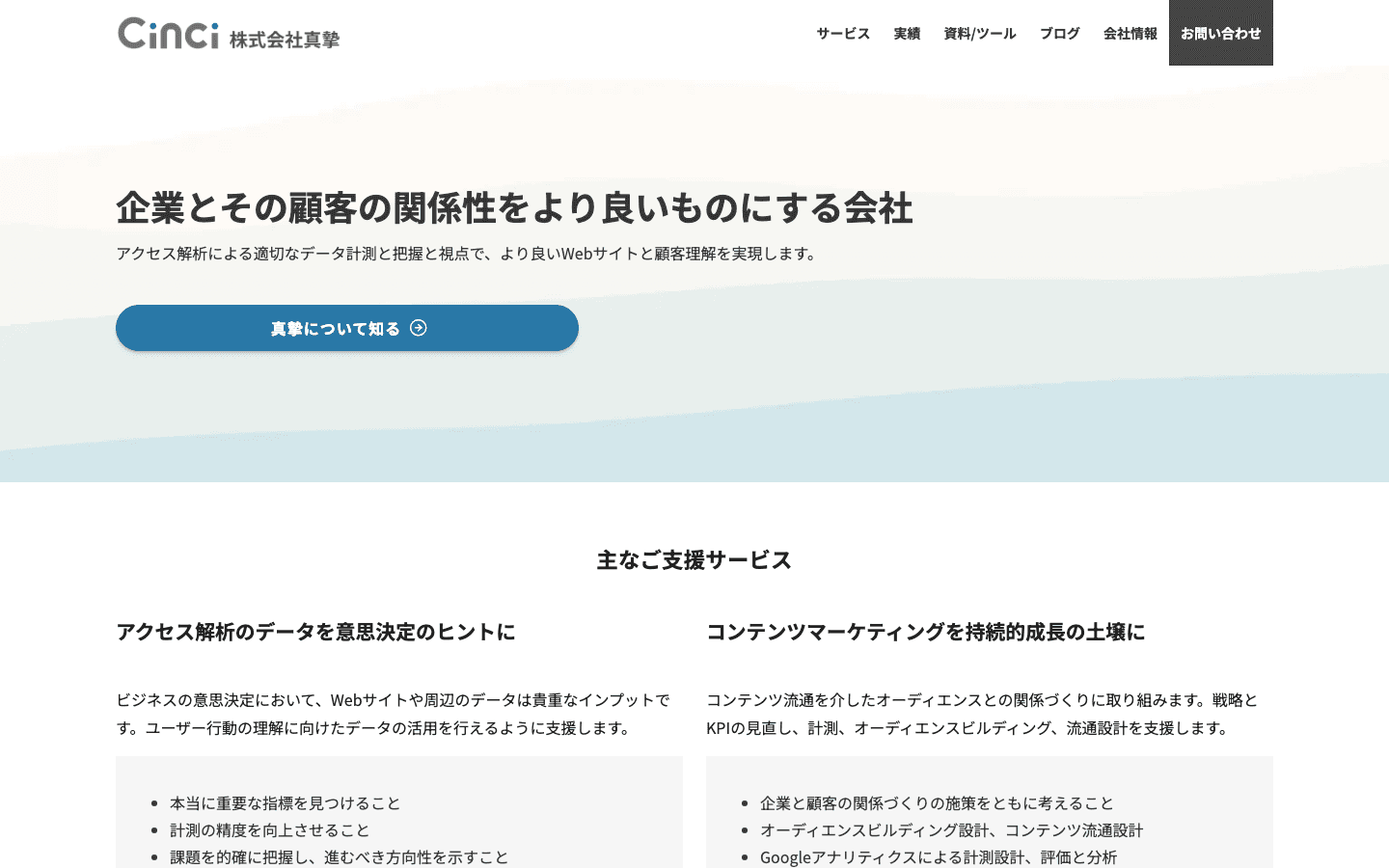
Task: Click bullet オーディエンスビルディング設計、コンテンツ流通設計
Action: 952,830
